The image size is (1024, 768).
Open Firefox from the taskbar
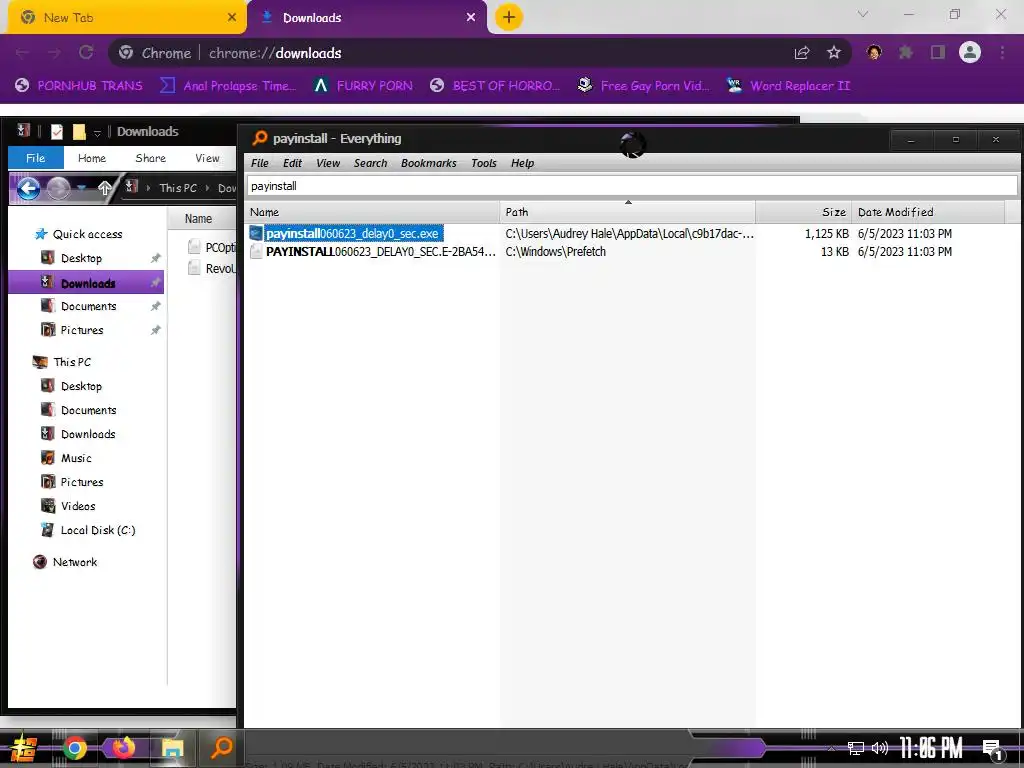click(123, 748)
